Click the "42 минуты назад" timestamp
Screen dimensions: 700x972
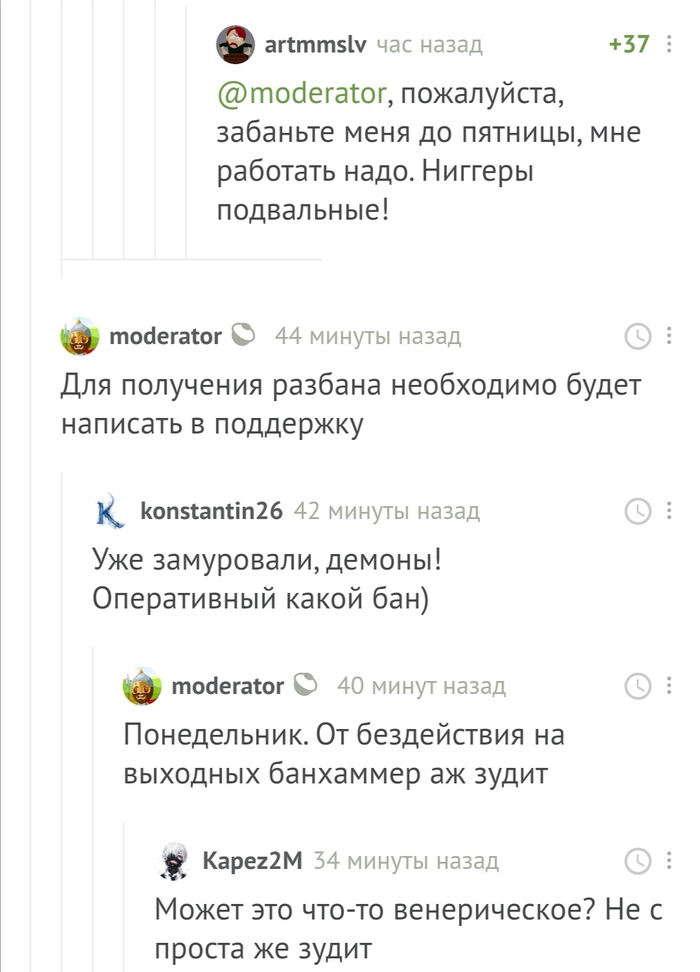coord(388,512)
